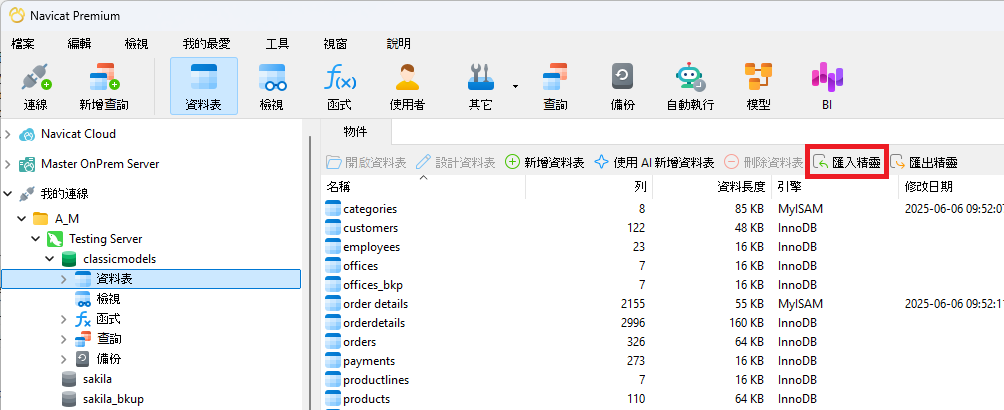Open the 其它 dropdown arrow
Screen dimensions: 1004x410
click(515, 86)
